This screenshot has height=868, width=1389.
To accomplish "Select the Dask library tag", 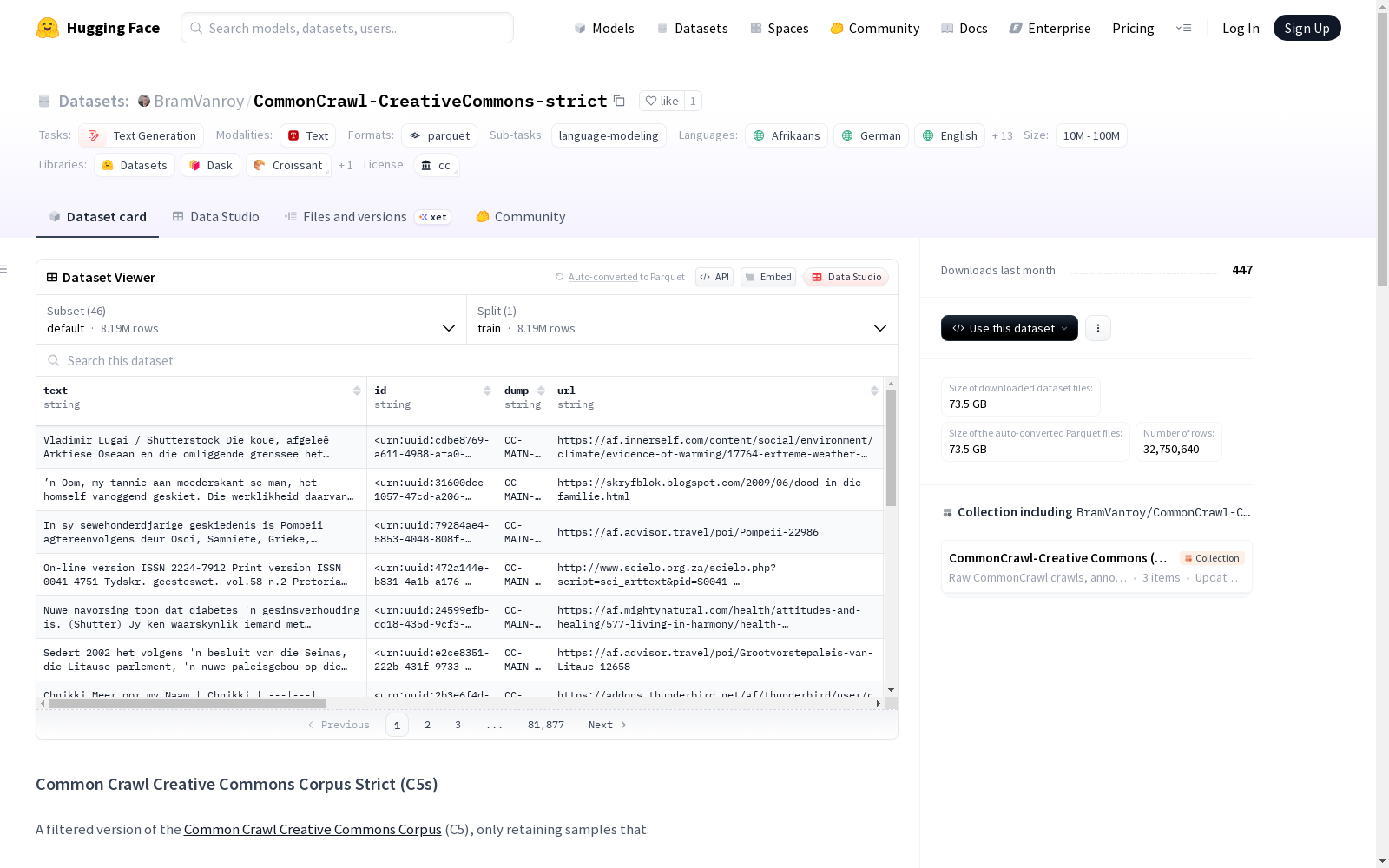I will [x=210, y=165].
